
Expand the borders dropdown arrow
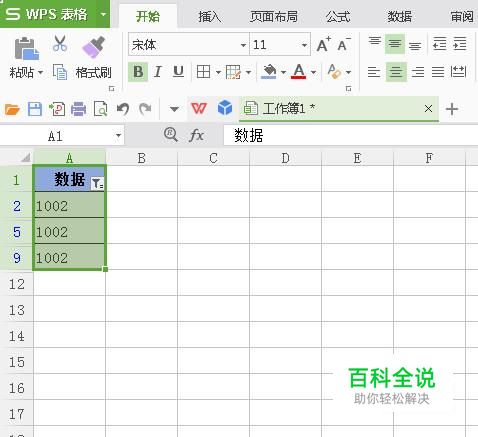(x=218, y=72)
